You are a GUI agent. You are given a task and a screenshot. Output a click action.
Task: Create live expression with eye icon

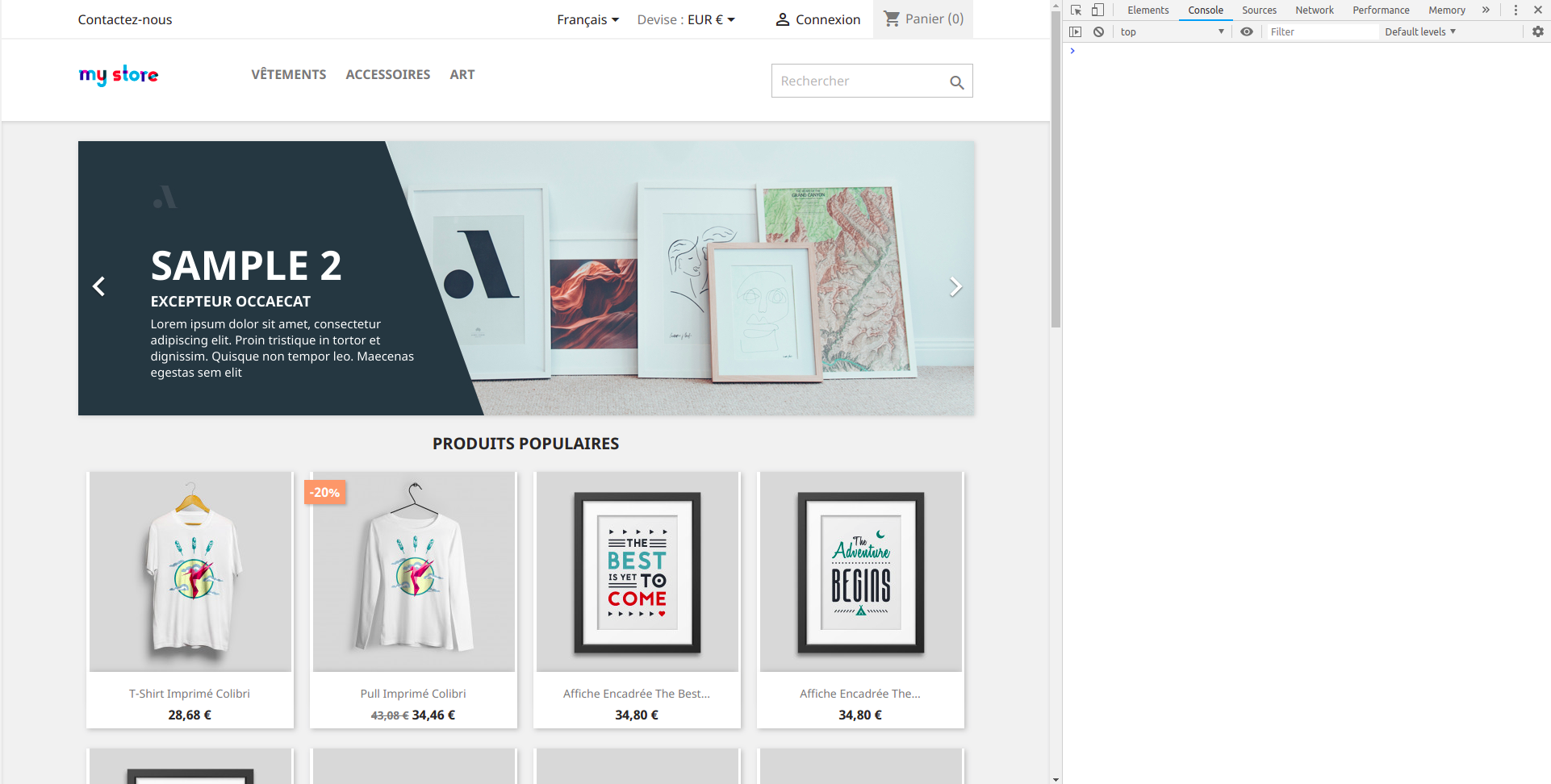pyautogui.click(x=1247, y=31)
